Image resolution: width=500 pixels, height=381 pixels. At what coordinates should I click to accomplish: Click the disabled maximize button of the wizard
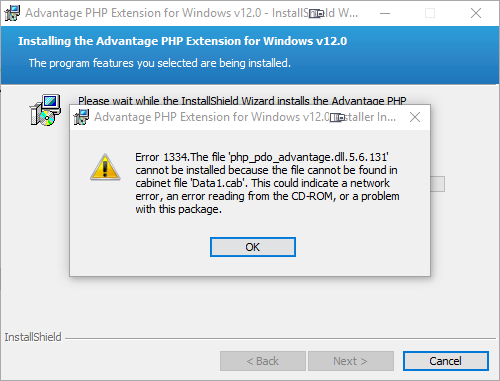pos(430,13)
